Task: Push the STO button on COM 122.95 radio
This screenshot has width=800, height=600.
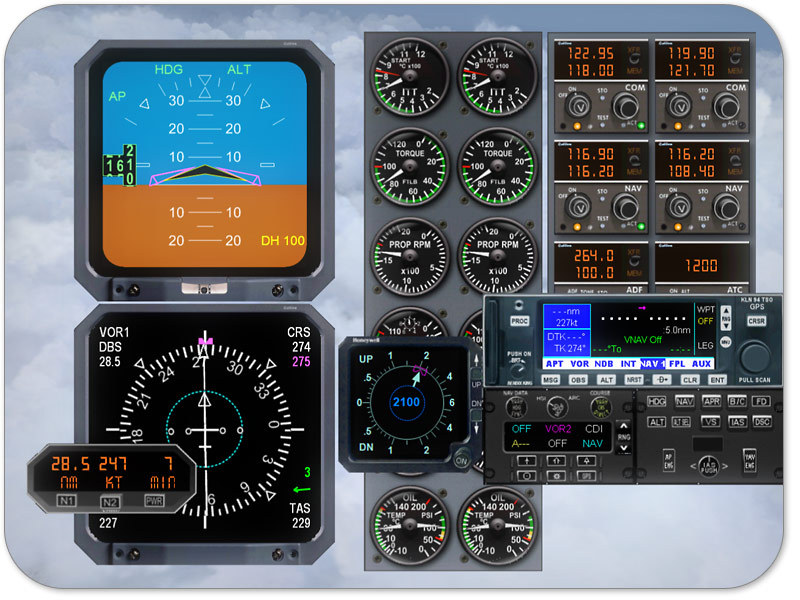Action: tap(603, 98)
